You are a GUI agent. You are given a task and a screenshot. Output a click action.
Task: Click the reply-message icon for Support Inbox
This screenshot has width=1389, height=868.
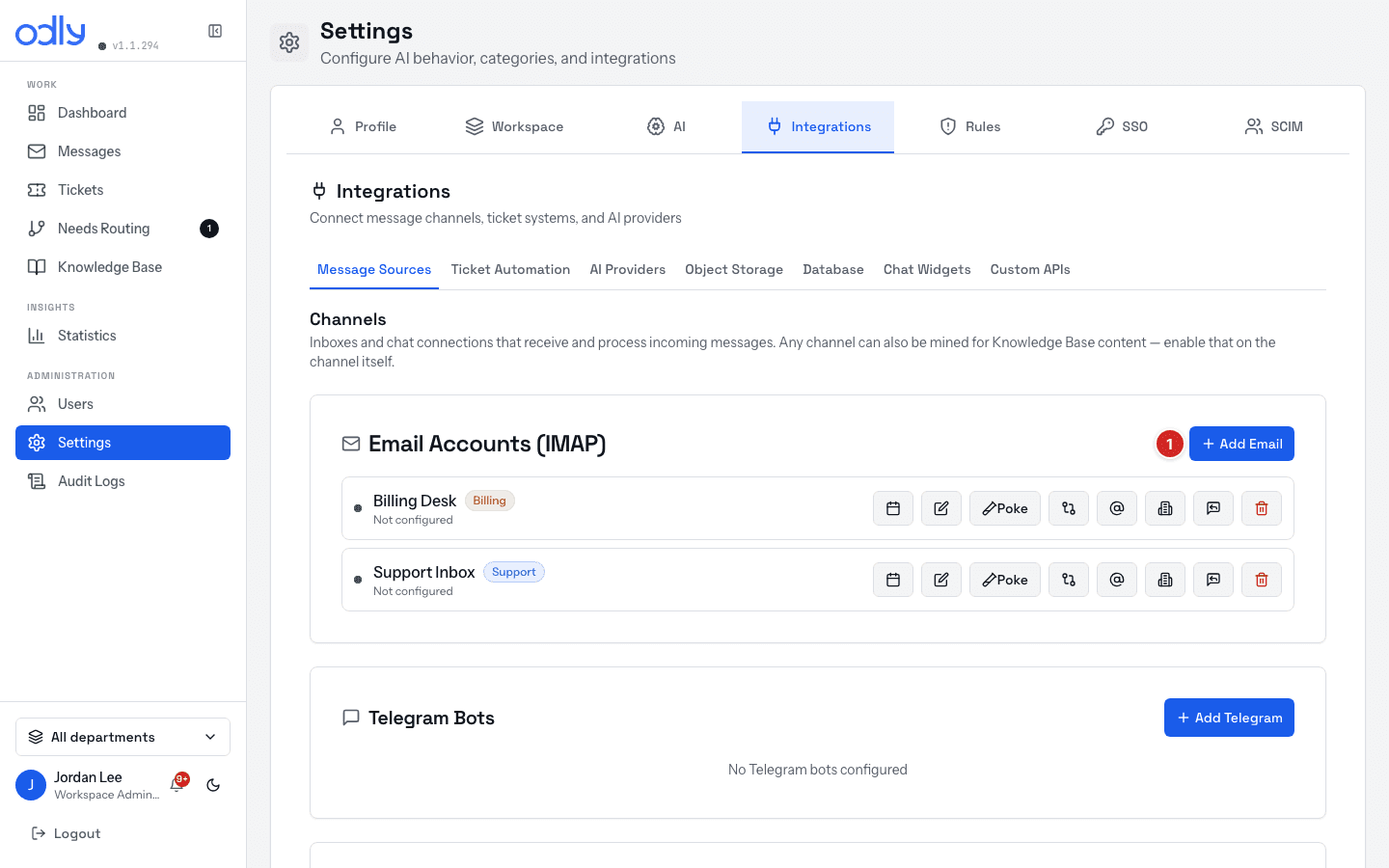tap(1213, 580)
